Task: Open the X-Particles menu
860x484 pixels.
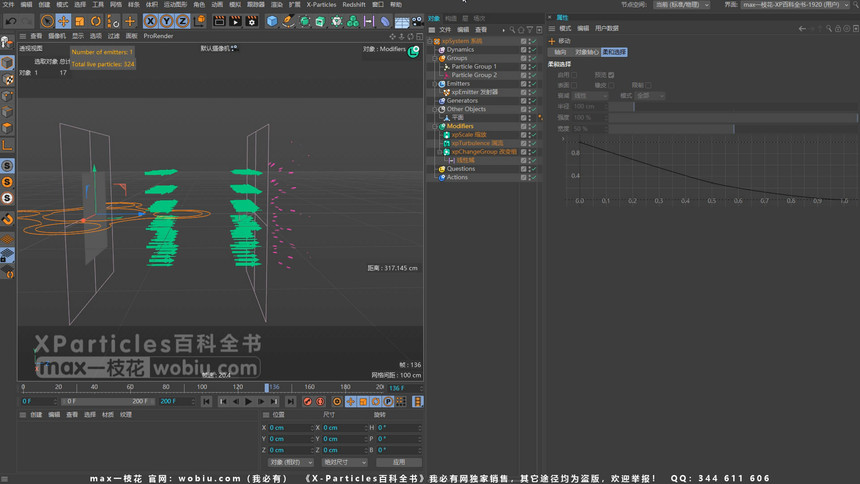Action: [321, 4]
